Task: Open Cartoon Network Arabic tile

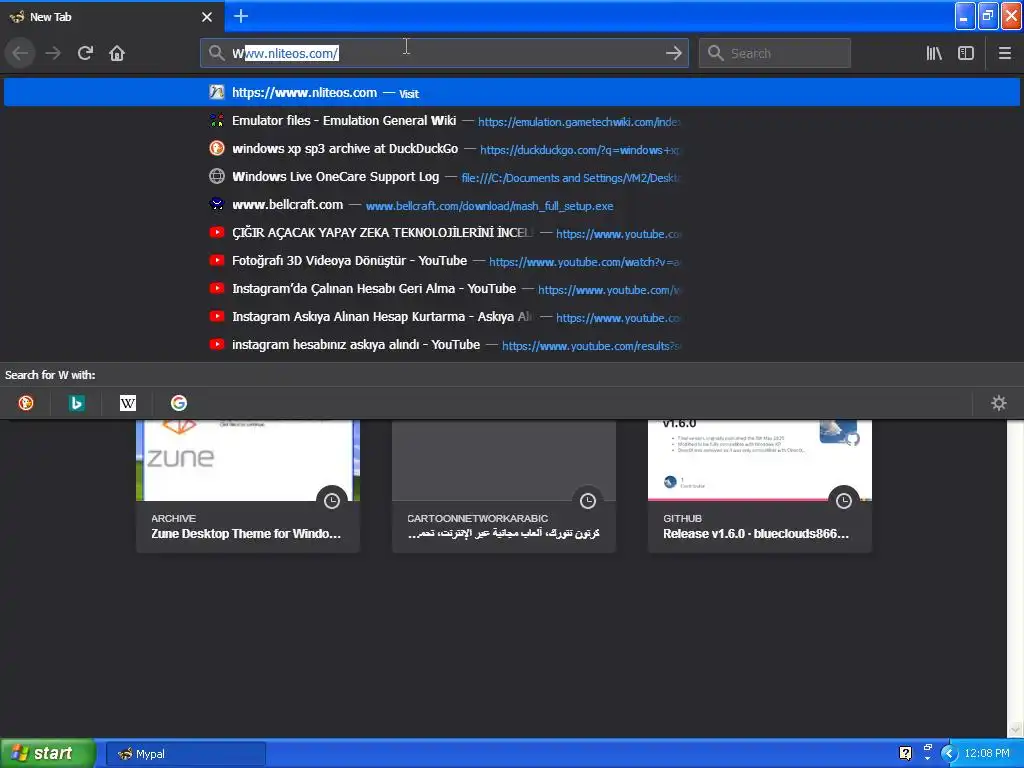Action: click(504, 487)
